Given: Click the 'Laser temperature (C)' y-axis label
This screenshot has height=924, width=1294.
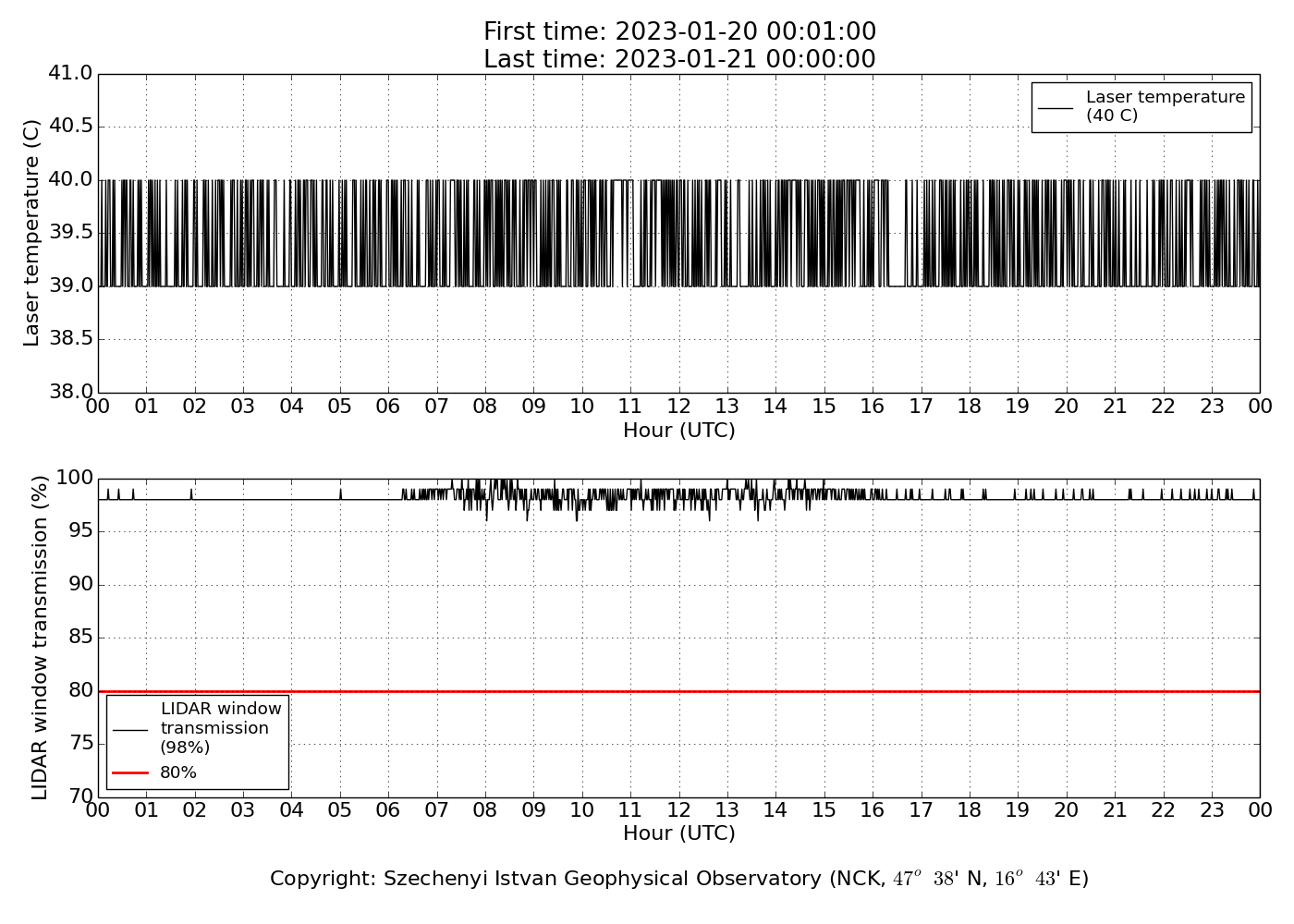Looking at the screenshot, I should 32,233.
